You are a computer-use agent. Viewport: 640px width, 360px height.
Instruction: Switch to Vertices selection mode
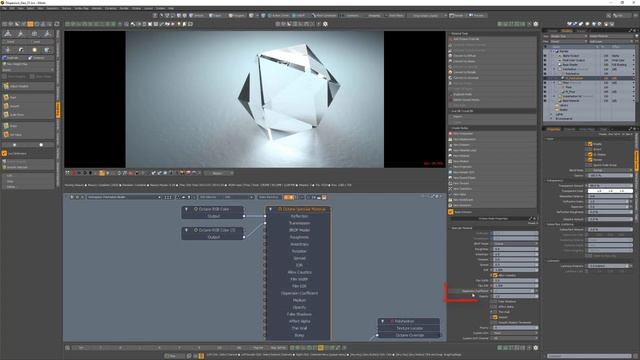tap(197, 16)
